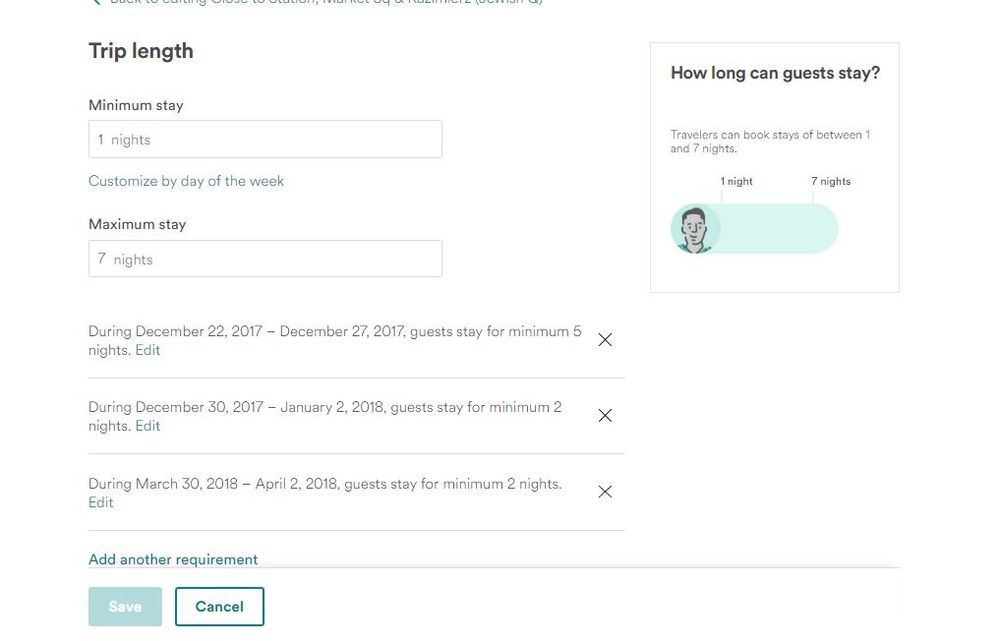Click Add another requirement link
Screen dimensions: 999x641
173,560
